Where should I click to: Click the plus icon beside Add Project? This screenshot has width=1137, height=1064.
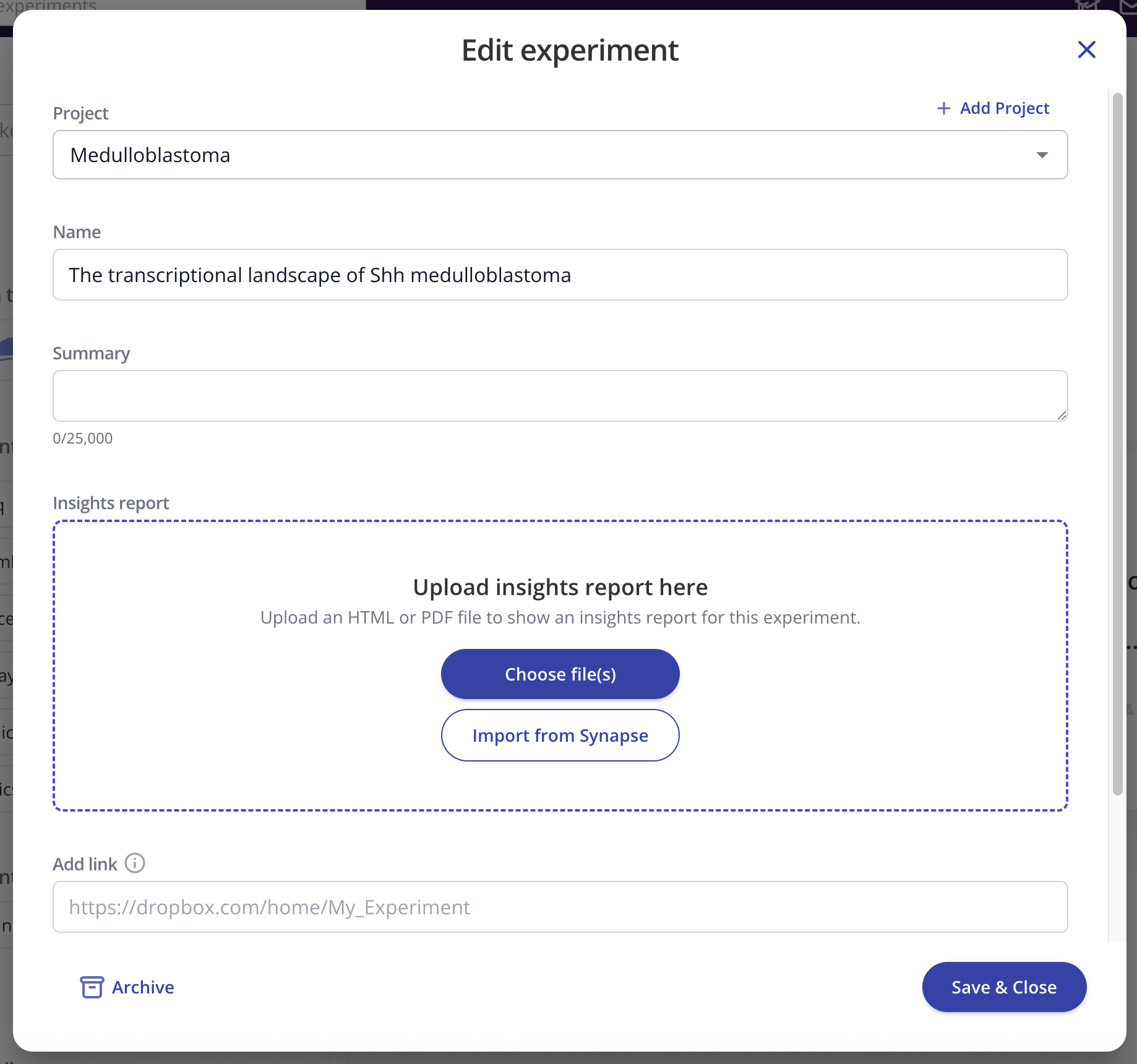click(x=943, y=108)
